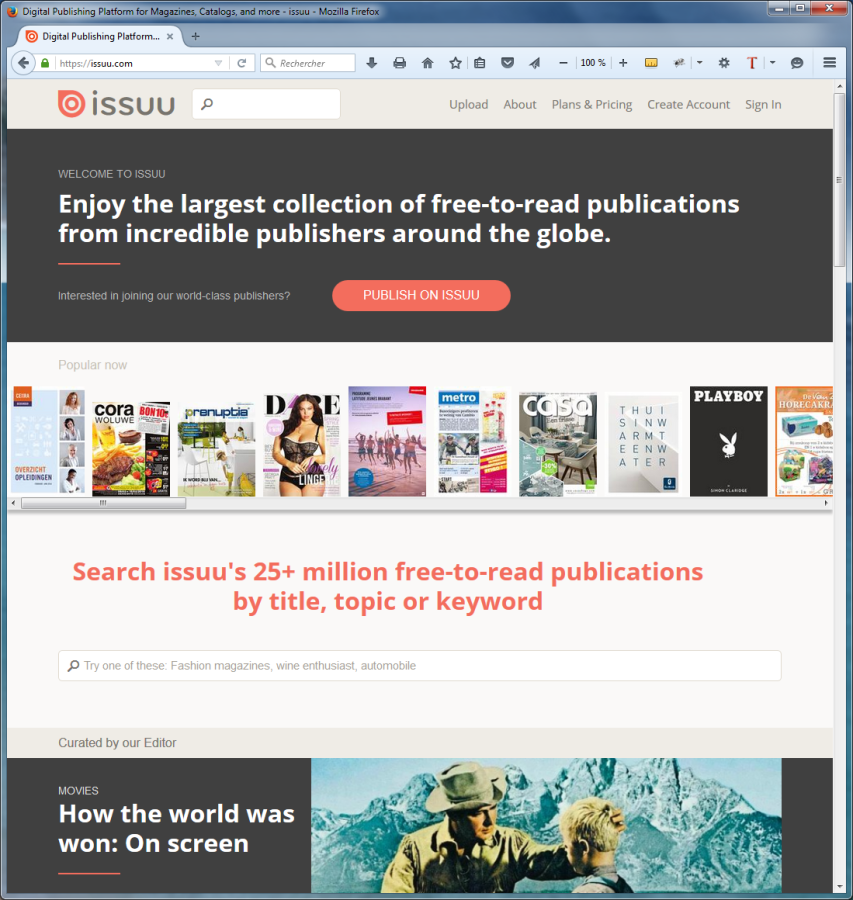The image size is (853, 900).
Task: Open the downloads arrow icon
Action: (372, 63)
